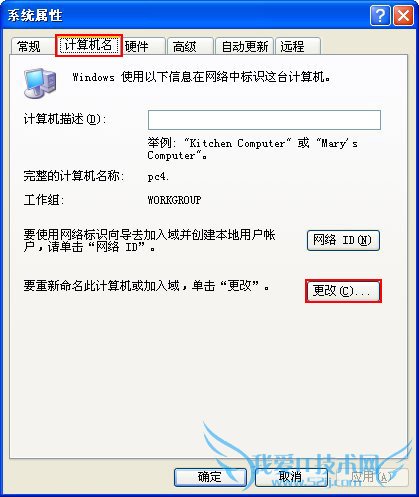This screenshot has width=419, height=497.
Task: Open the 硬件 tab
Action: (x=143, y=46)
